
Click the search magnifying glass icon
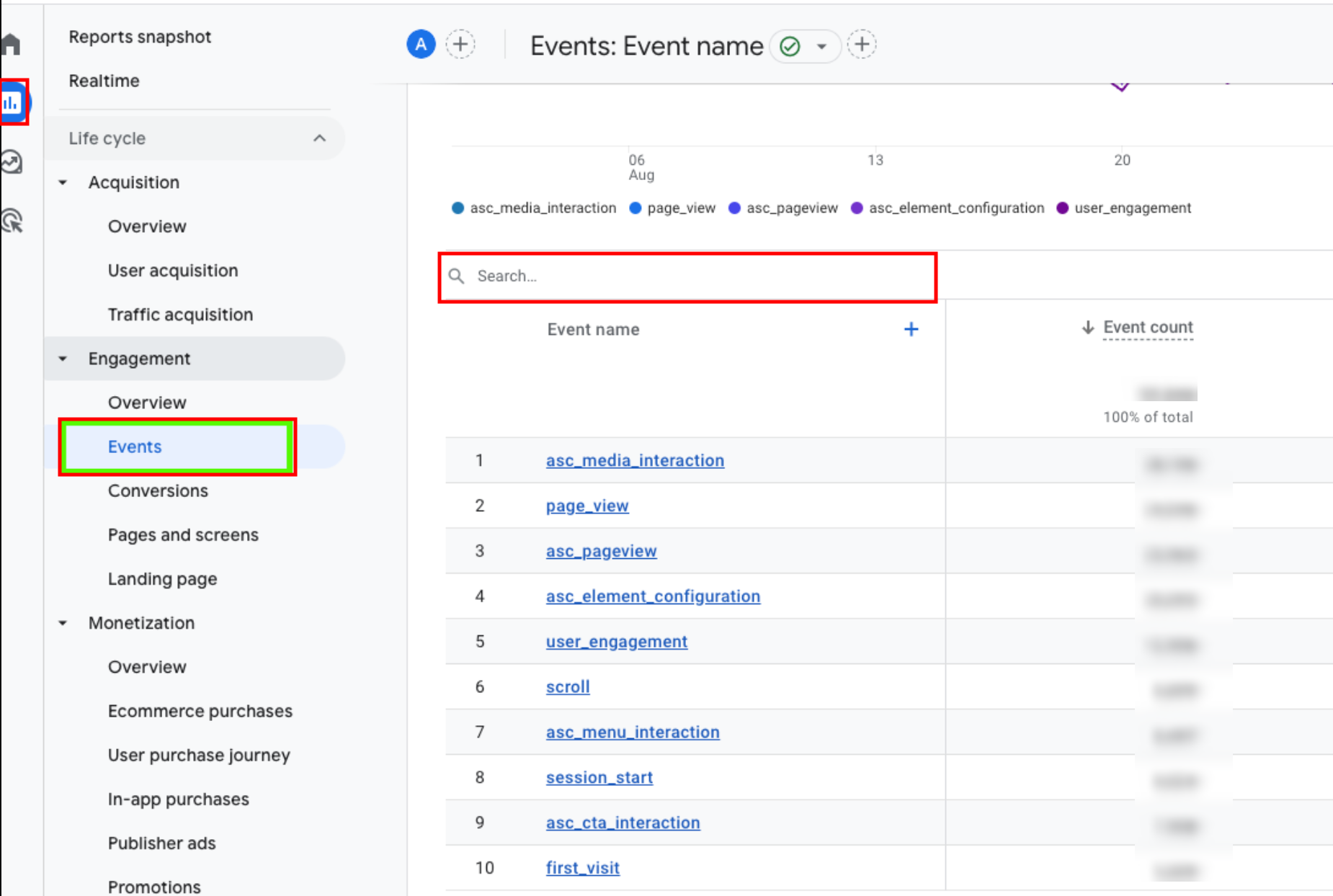(x=457, y=275)
